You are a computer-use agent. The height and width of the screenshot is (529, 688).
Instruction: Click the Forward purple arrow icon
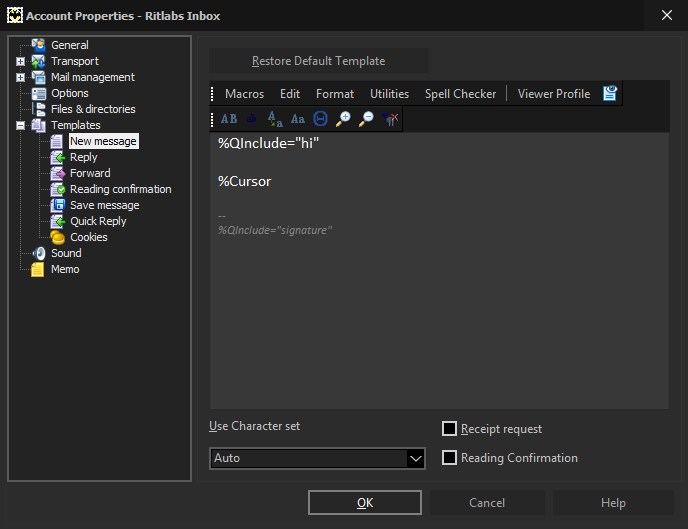click(x=57, y=173)
